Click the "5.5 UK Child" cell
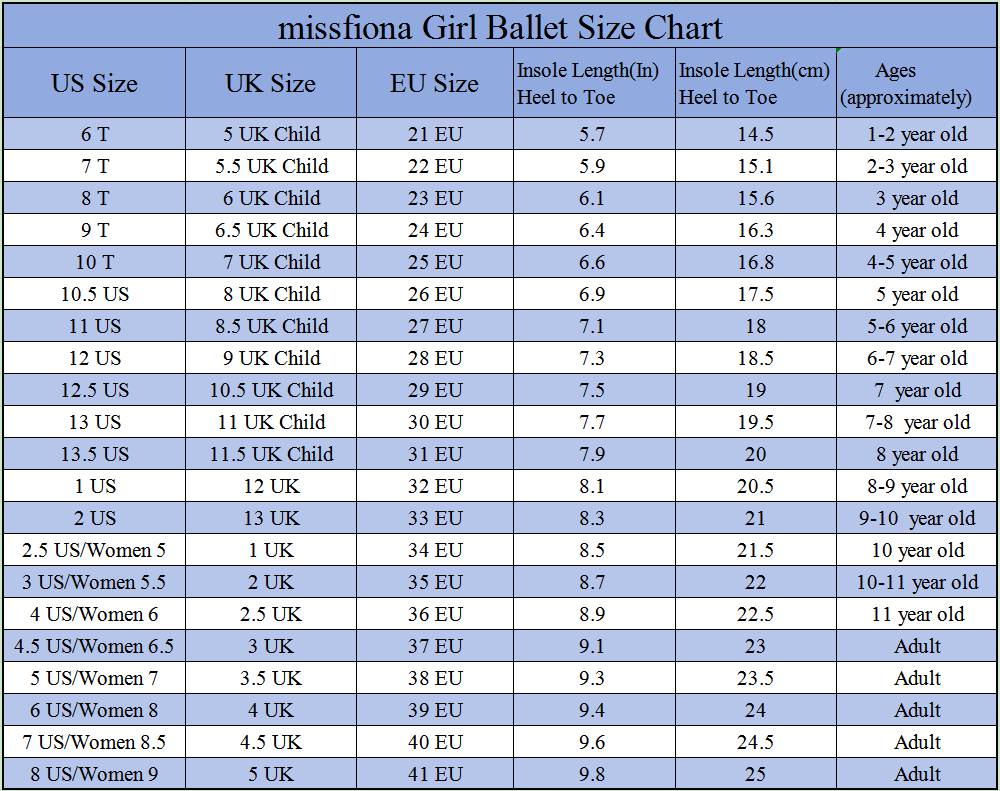Viewport: 1000px width, 791px height. [271, 167]
